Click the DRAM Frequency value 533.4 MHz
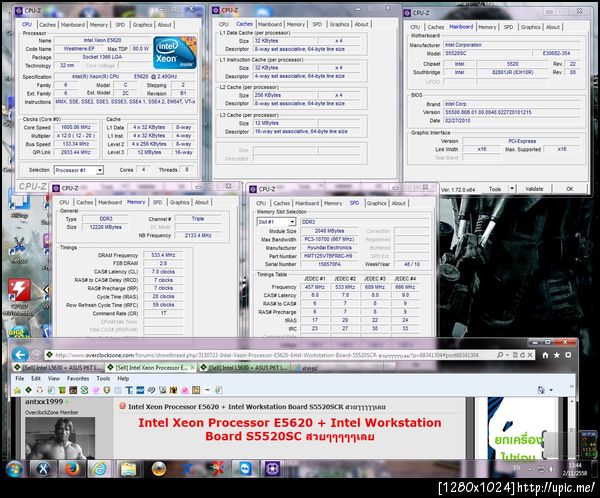The image size is (600, 498). coord(163,255)
